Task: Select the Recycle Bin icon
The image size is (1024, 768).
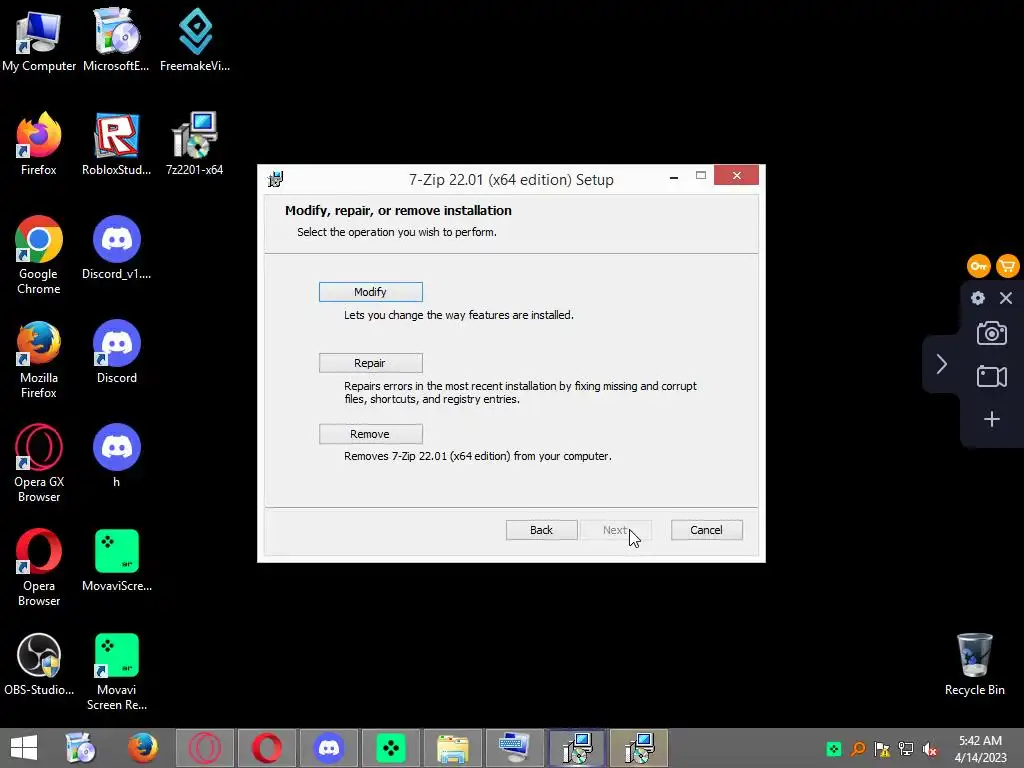Action: [x=974, y=664]
